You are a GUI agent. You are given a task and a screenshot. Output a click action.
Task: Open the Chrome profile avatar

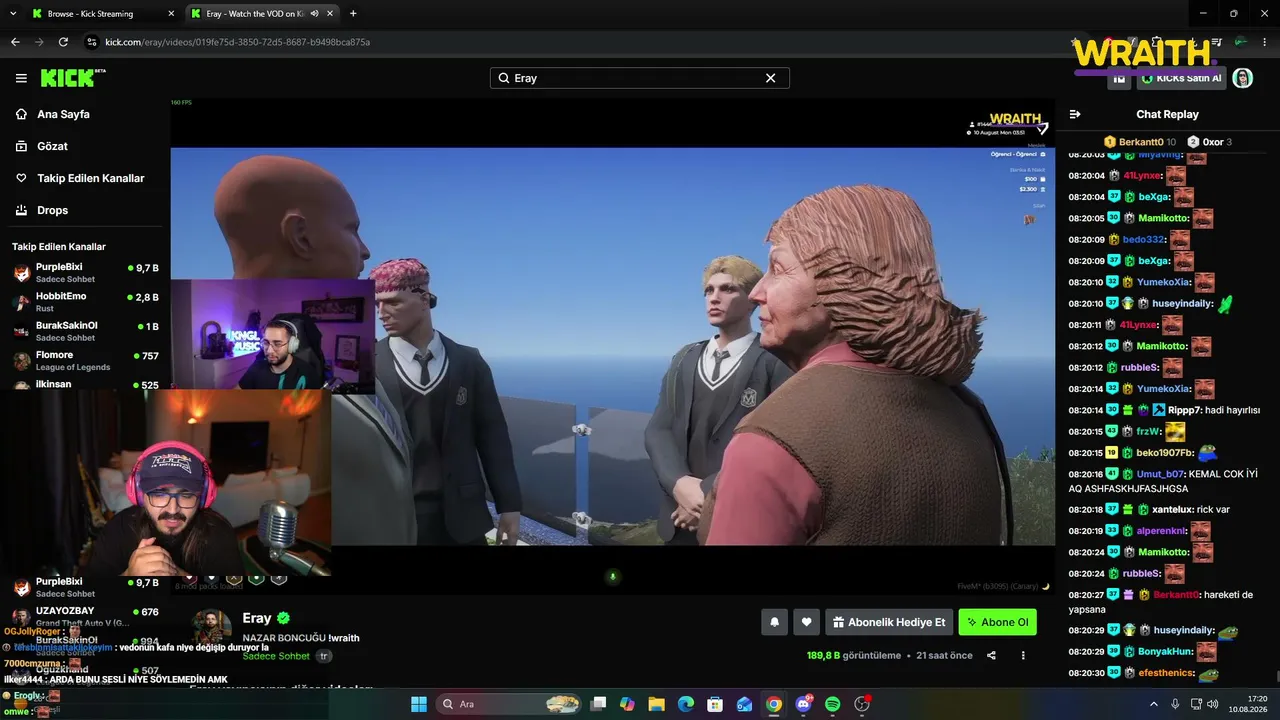click(x=1241, y=42)
